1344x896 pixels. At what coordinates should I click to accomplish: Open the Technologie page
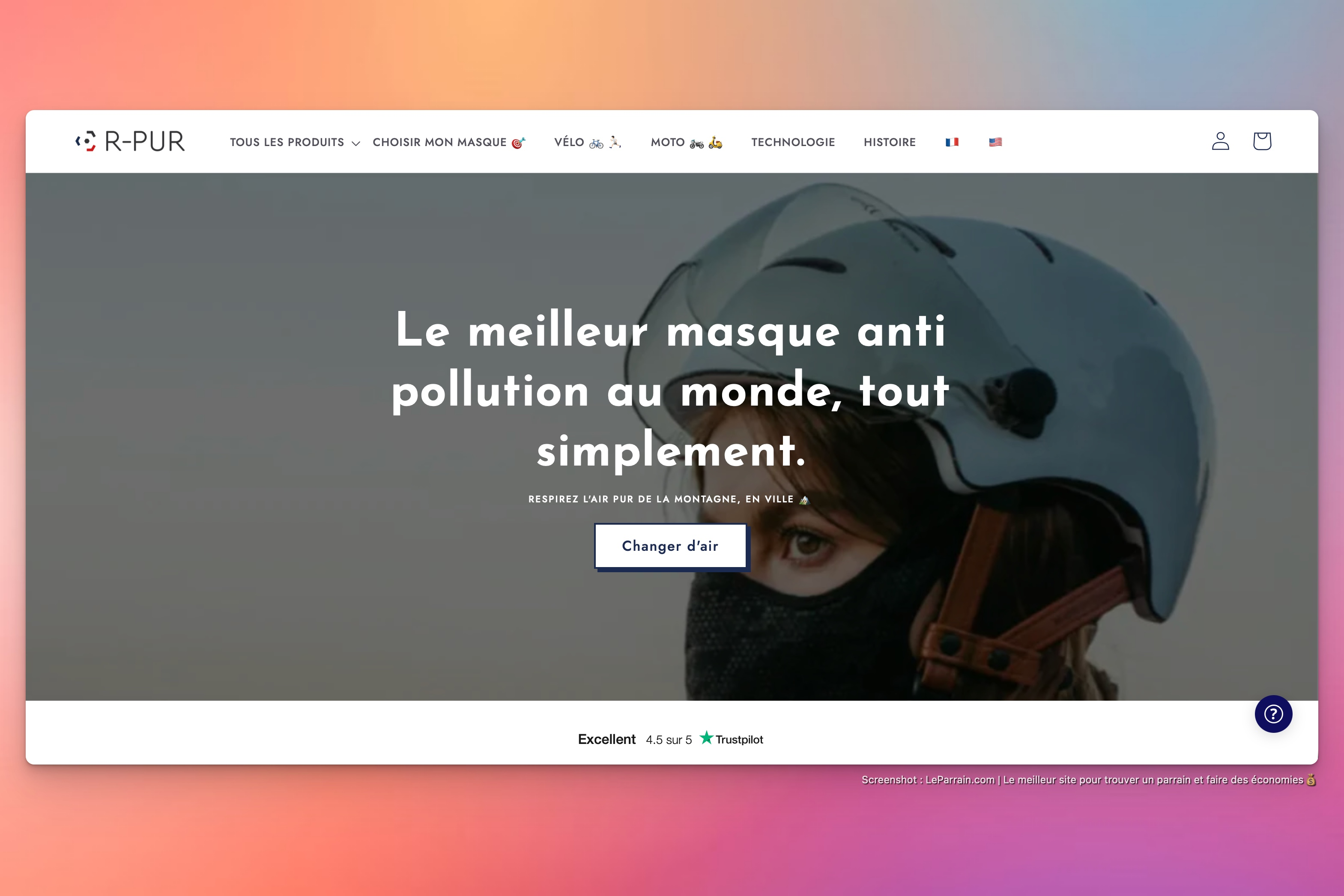pos(793,142)
